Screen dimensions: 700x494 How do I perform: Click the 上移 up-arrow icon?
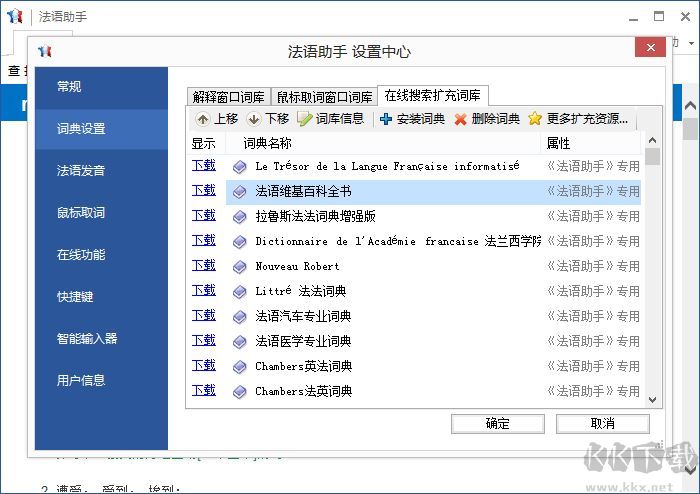[203, 119]
